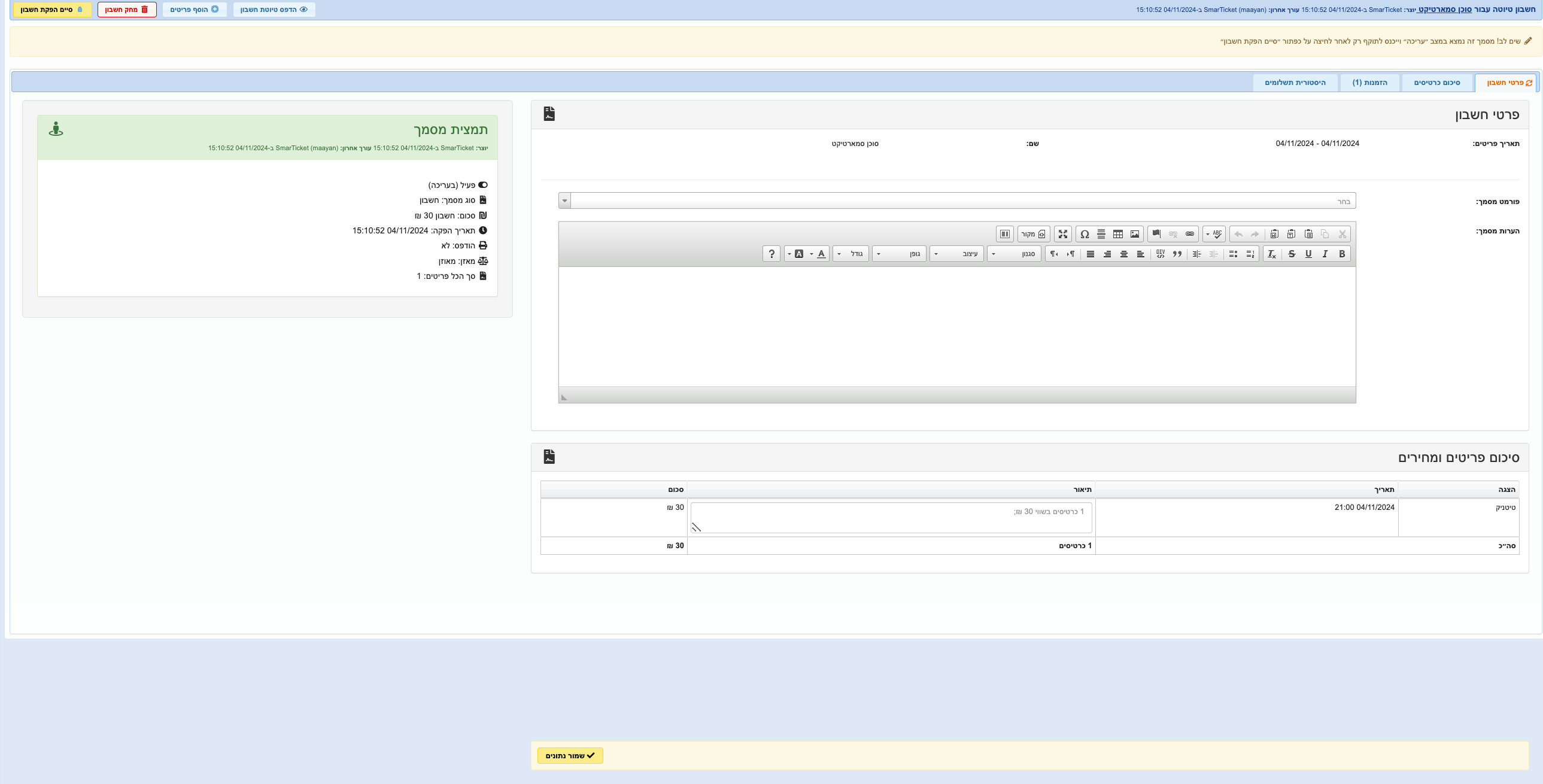Insert a table into the notes editor
Viewport: 1543px width, 784px height.
tap(1118, 234)
